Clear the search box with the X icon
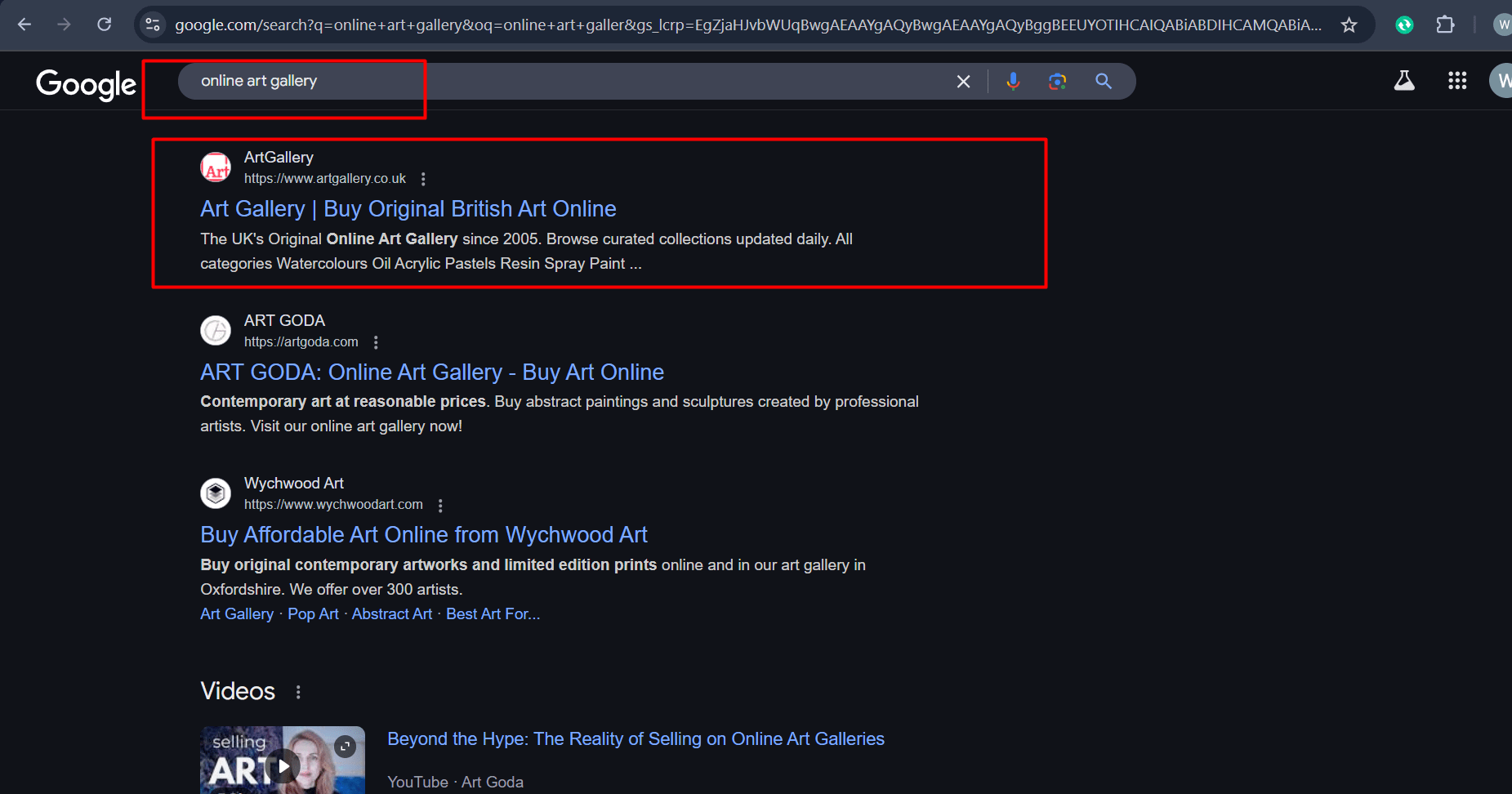This screenshot has height=794, width=1512. (963, 82)
